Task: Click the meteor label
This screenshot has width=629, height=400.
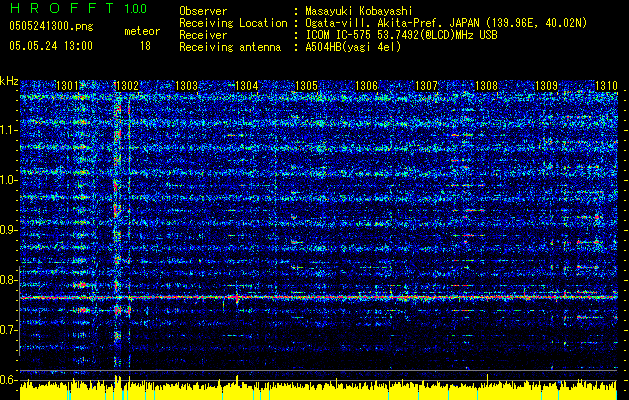Action: 142,31
